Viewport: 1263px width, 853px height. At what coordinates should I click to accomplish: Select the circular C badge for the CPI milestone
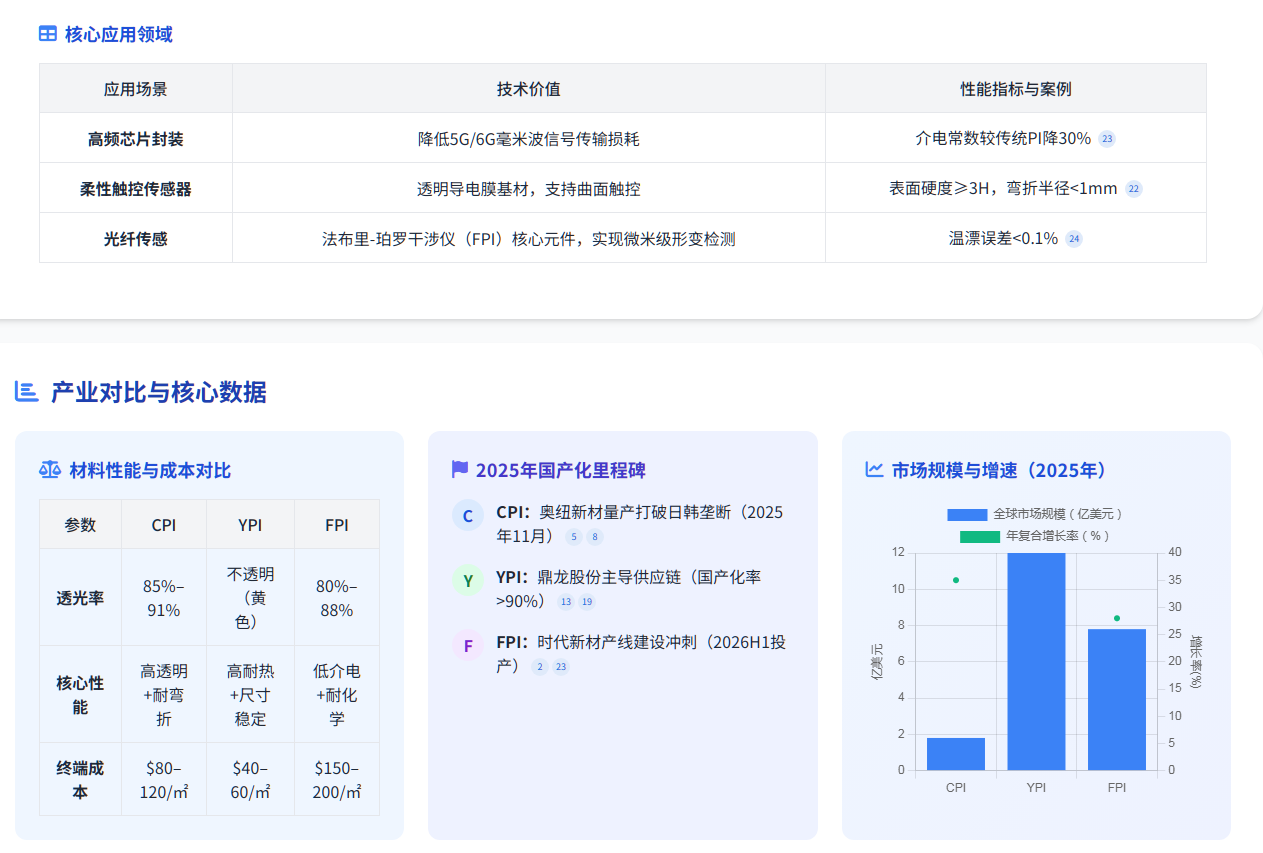click(x=468, y=516)
